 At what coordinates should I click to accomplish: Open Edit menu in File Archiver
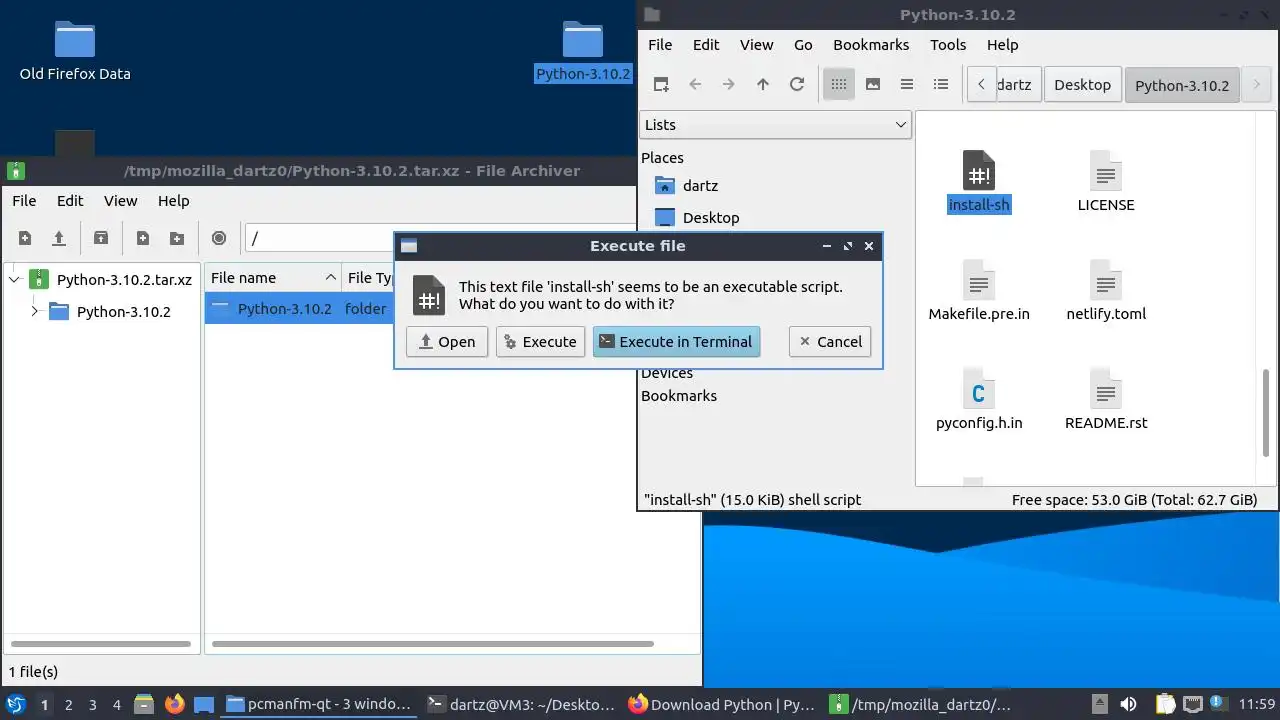[x=70, y=201]
